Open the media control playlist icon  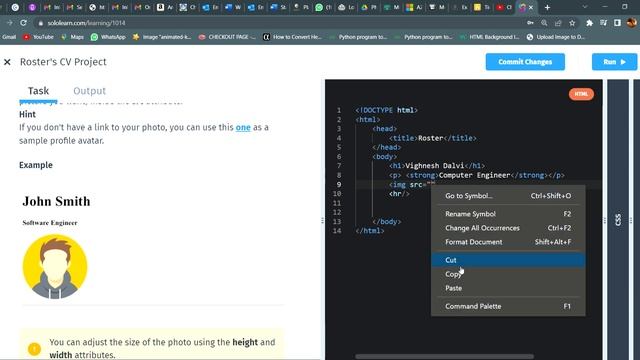point(604,23)
